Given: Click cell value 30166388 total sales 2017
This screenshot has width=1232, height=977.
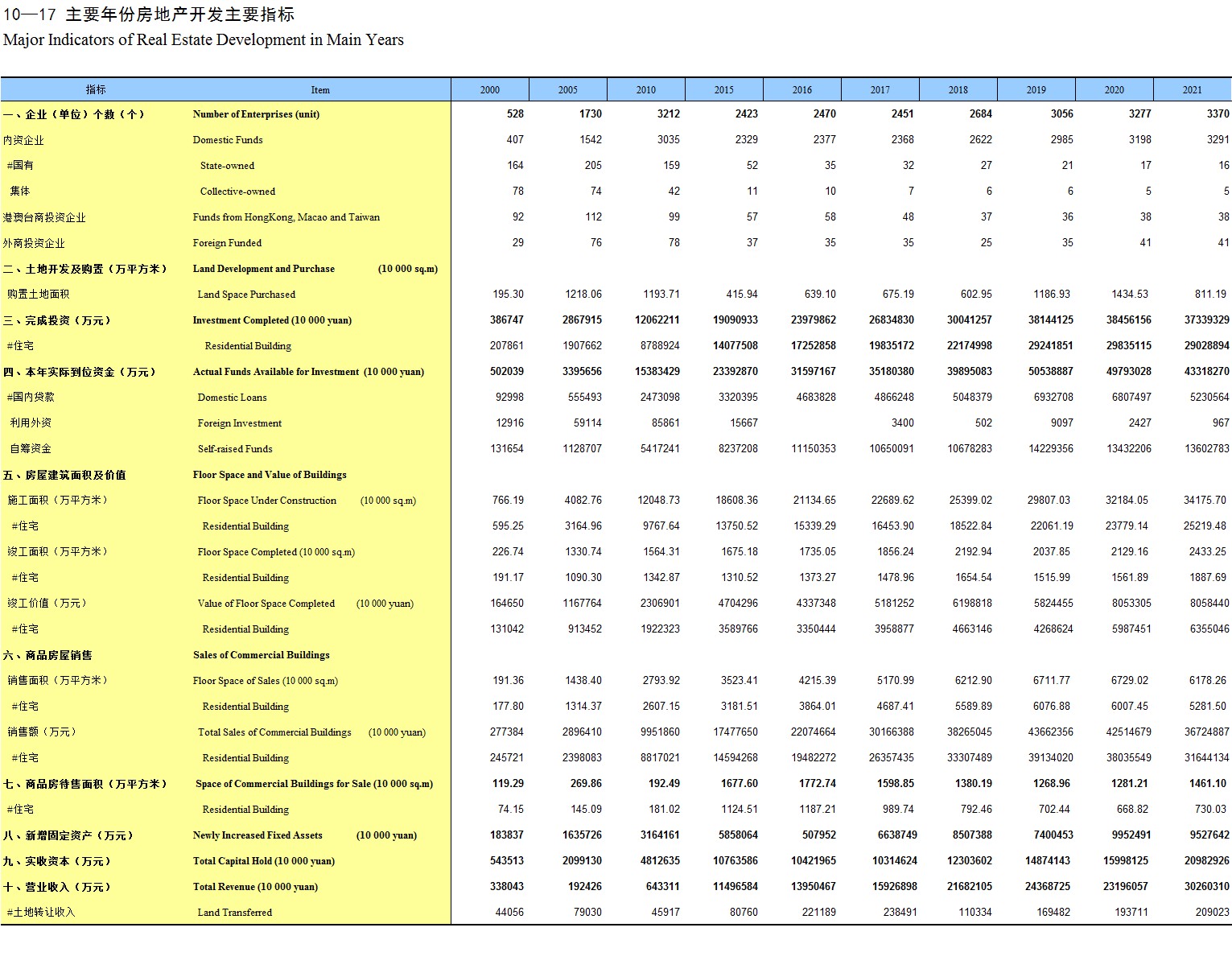Looking at the screenshot, I should [892, 732].
